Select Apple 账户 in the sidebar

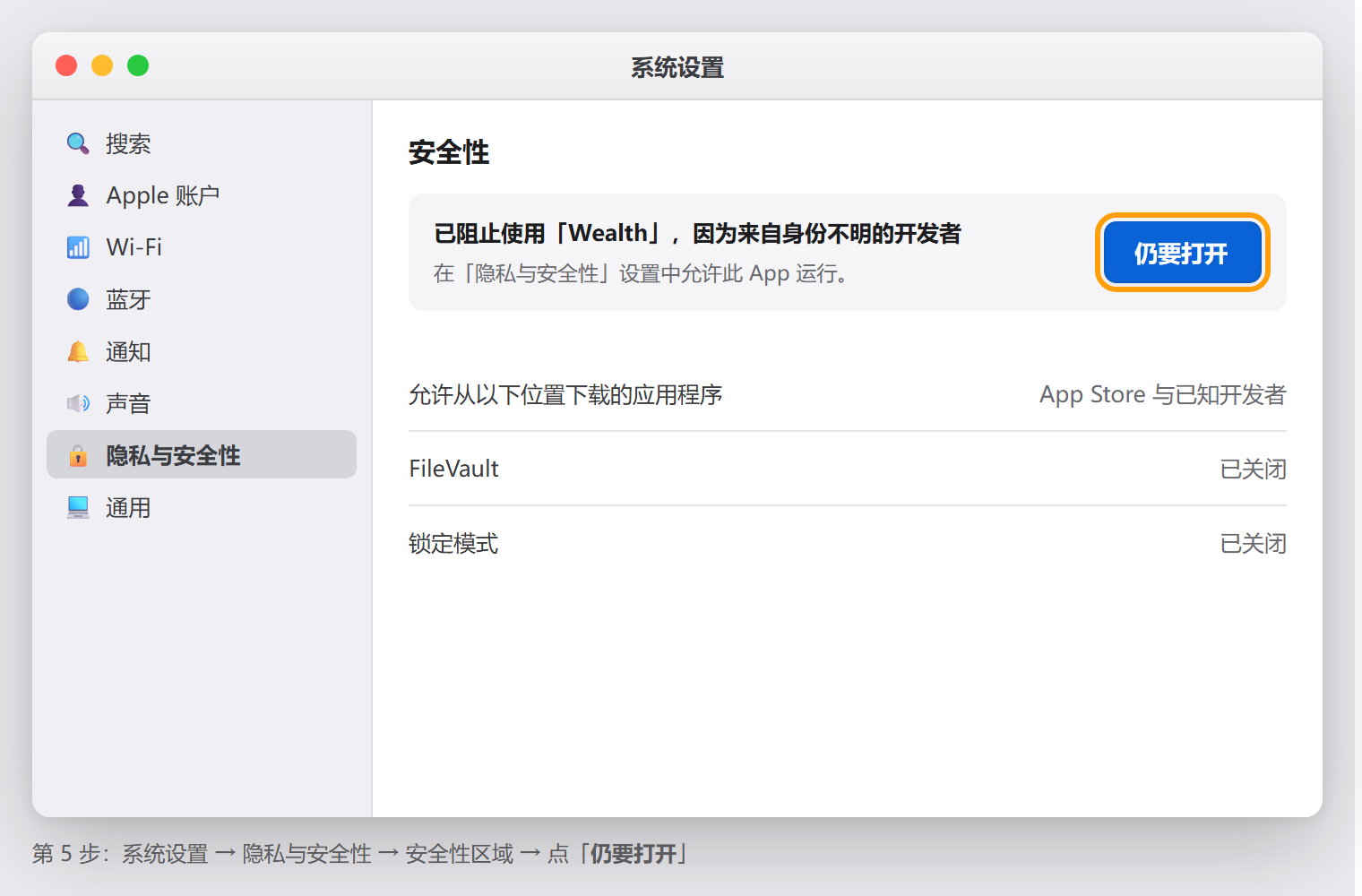coord(202,195)
